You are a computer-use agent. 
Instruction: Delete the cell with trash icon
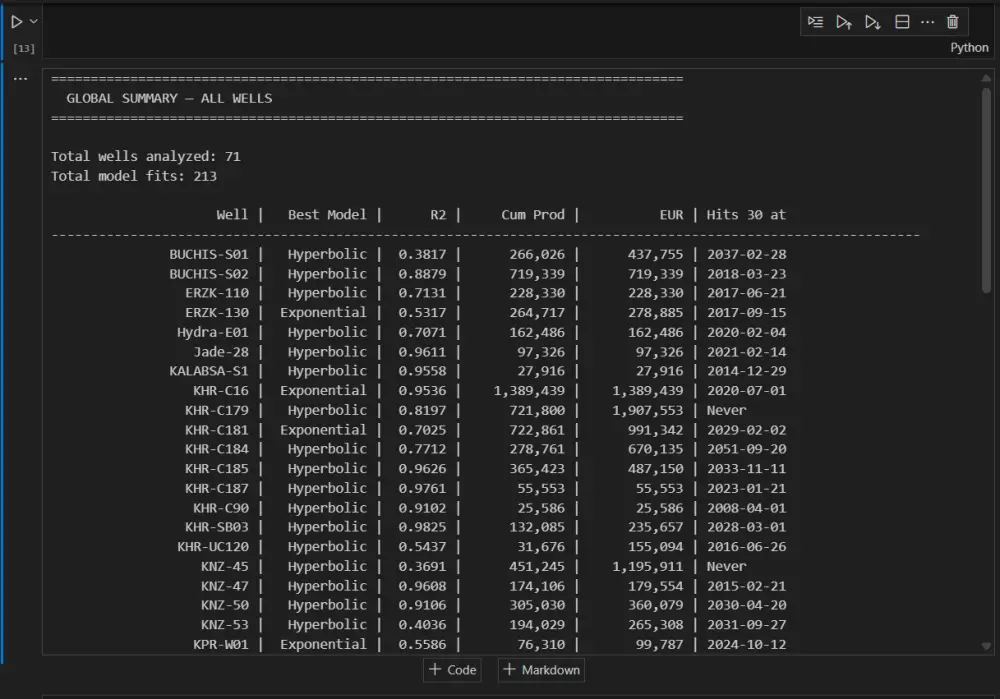click(952, 22)
